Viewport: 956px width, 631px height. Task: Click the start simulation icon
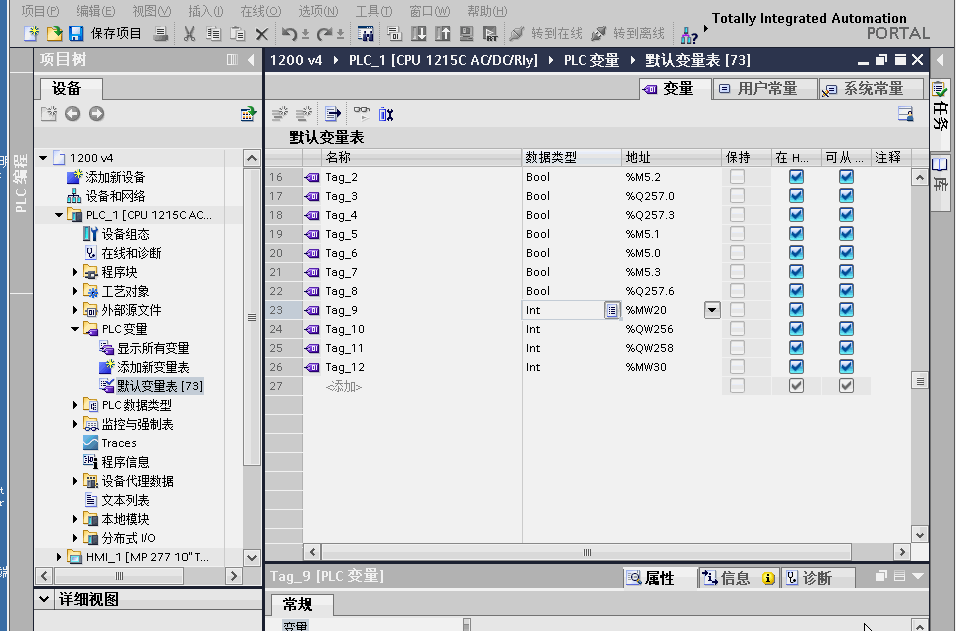pyautogui.click(x=466, y=34)
